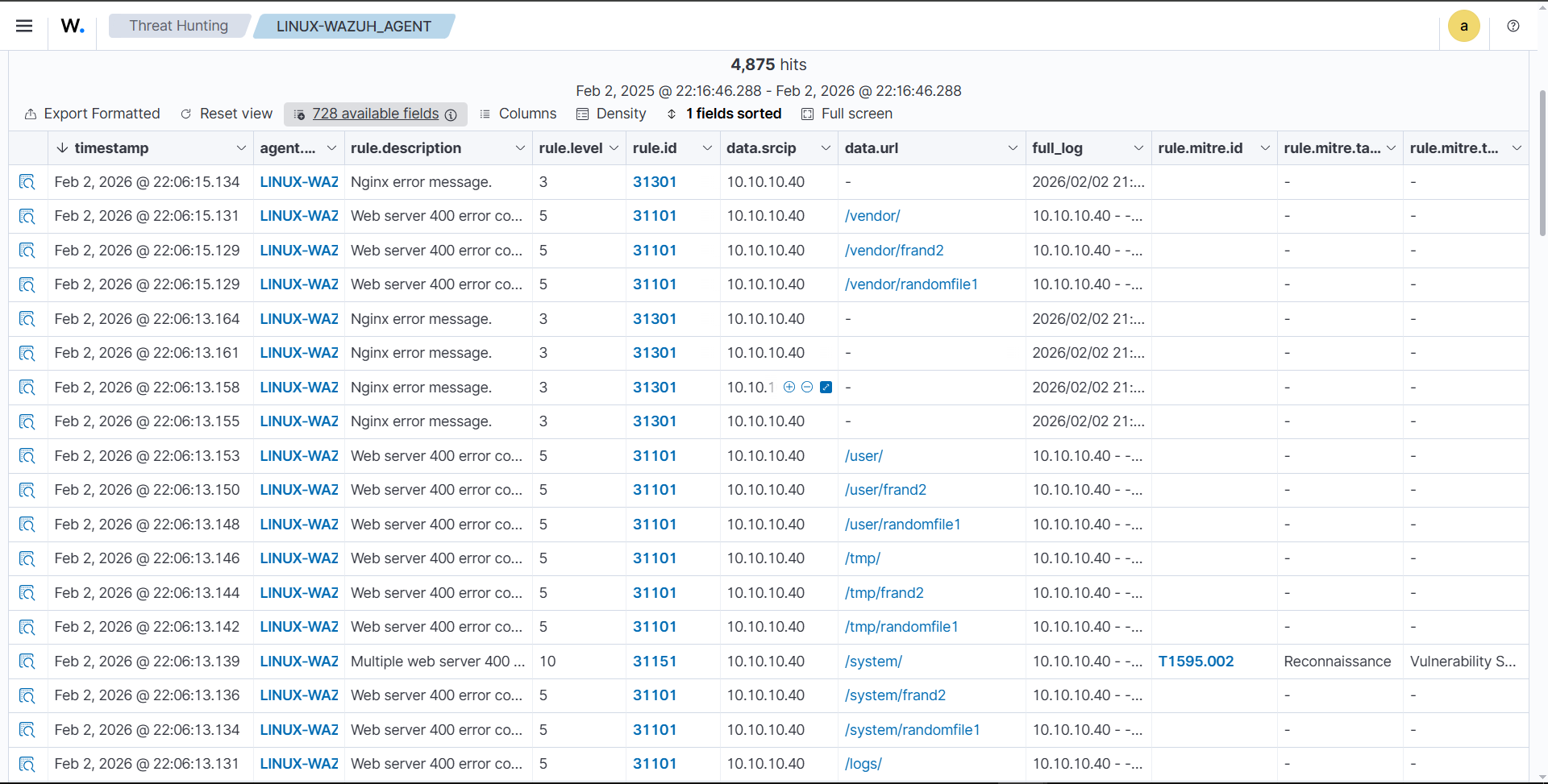Inspect document details for the 31151 rule row
Viewport: 1548px width, 784px height.
click(27, 662)
